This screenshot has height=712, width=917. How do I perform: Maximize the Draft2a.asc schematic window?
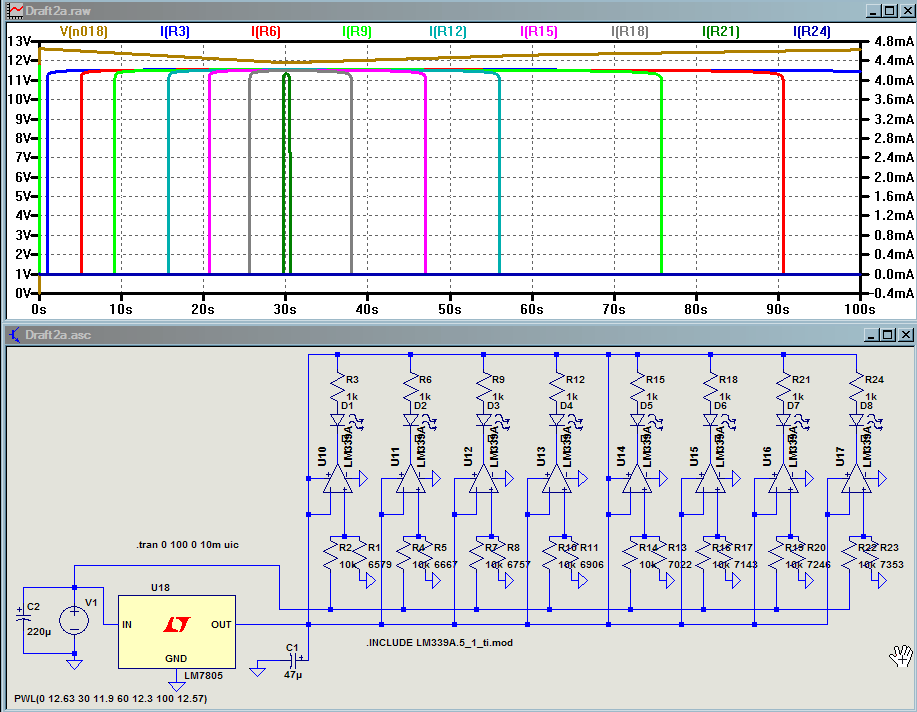(x=888, y=335)
